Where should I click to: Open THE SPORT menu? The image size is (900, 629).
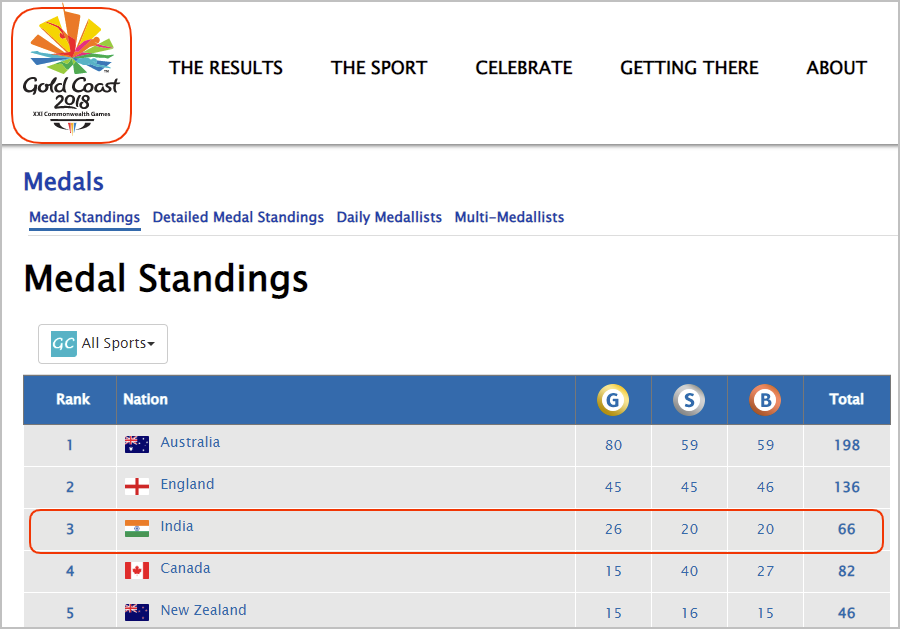(379, 68)
